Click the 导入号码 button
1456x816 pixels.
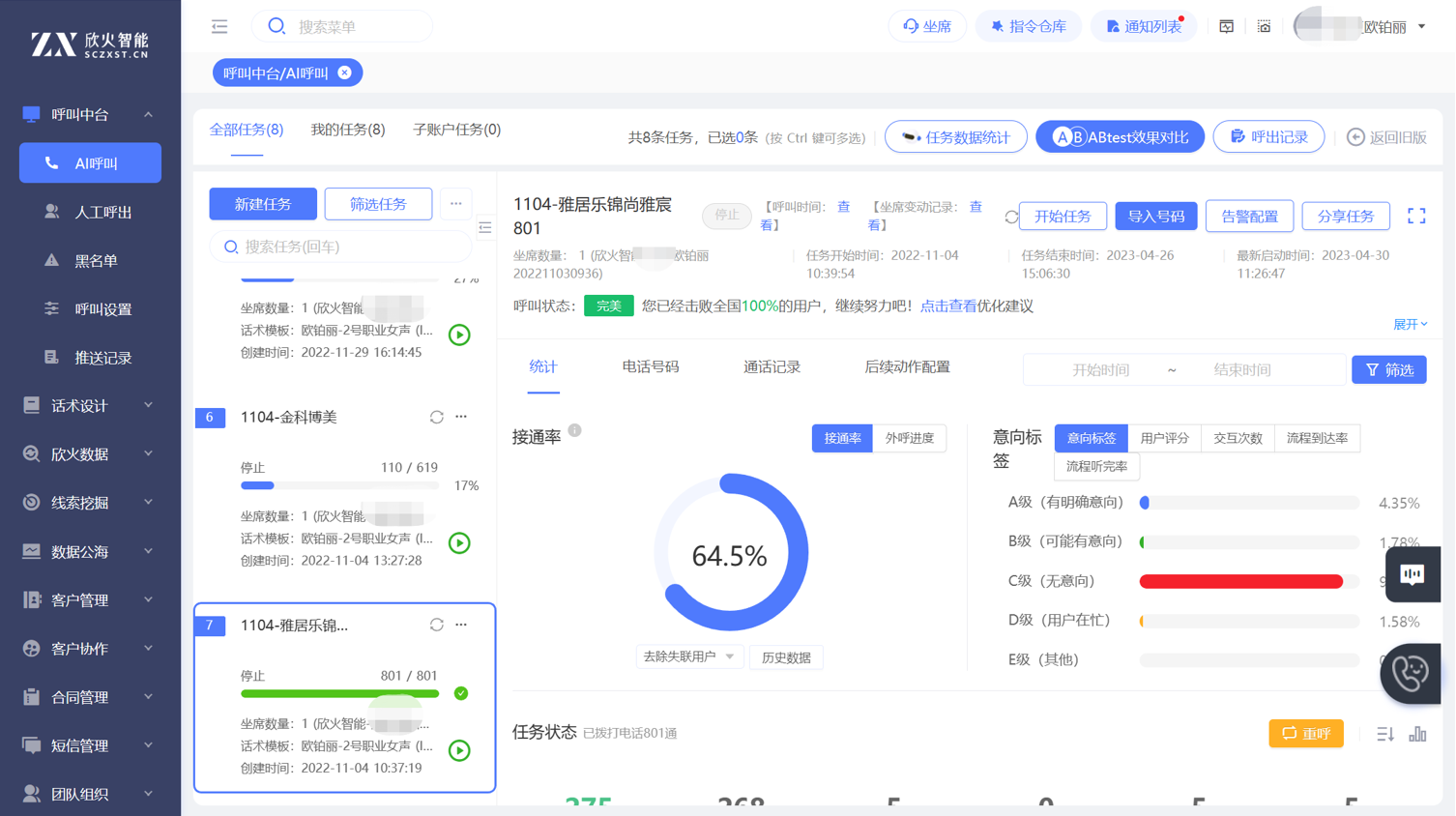click(1155, 217)
